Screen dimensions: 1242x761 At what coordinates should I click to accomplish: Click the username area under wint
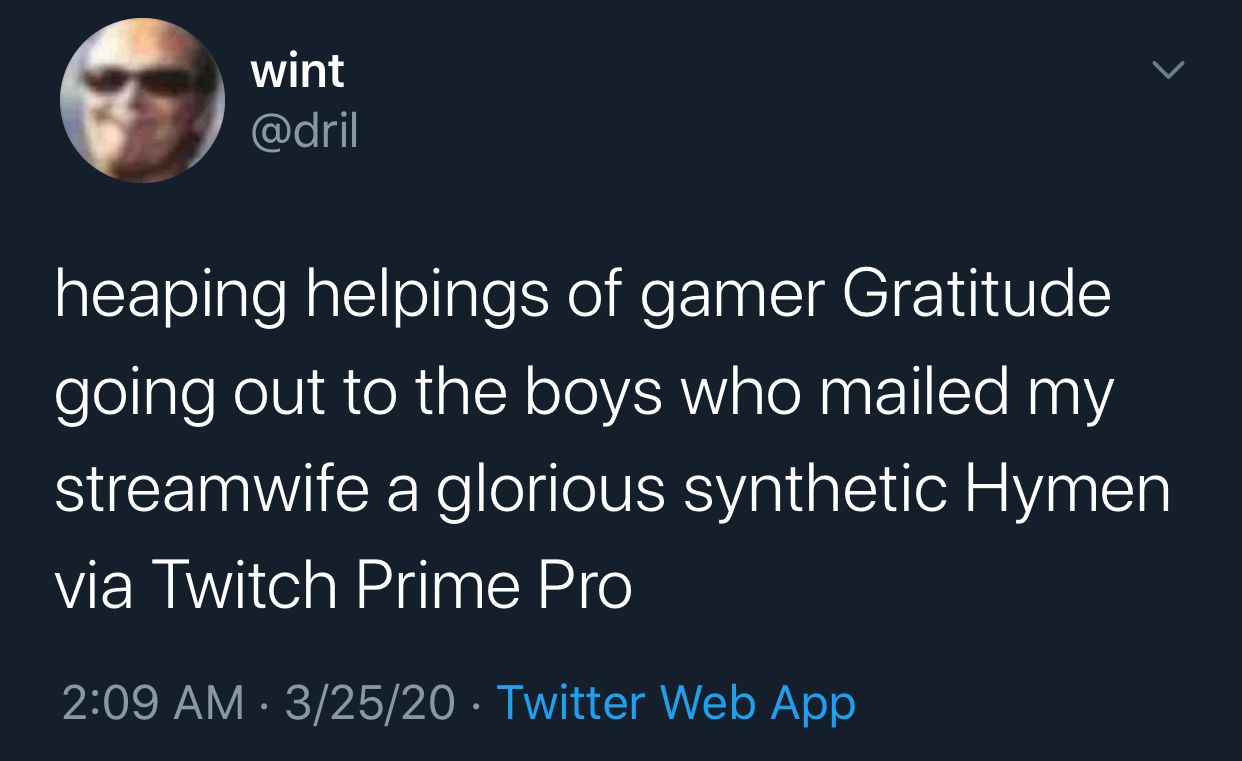click(303, 131)
